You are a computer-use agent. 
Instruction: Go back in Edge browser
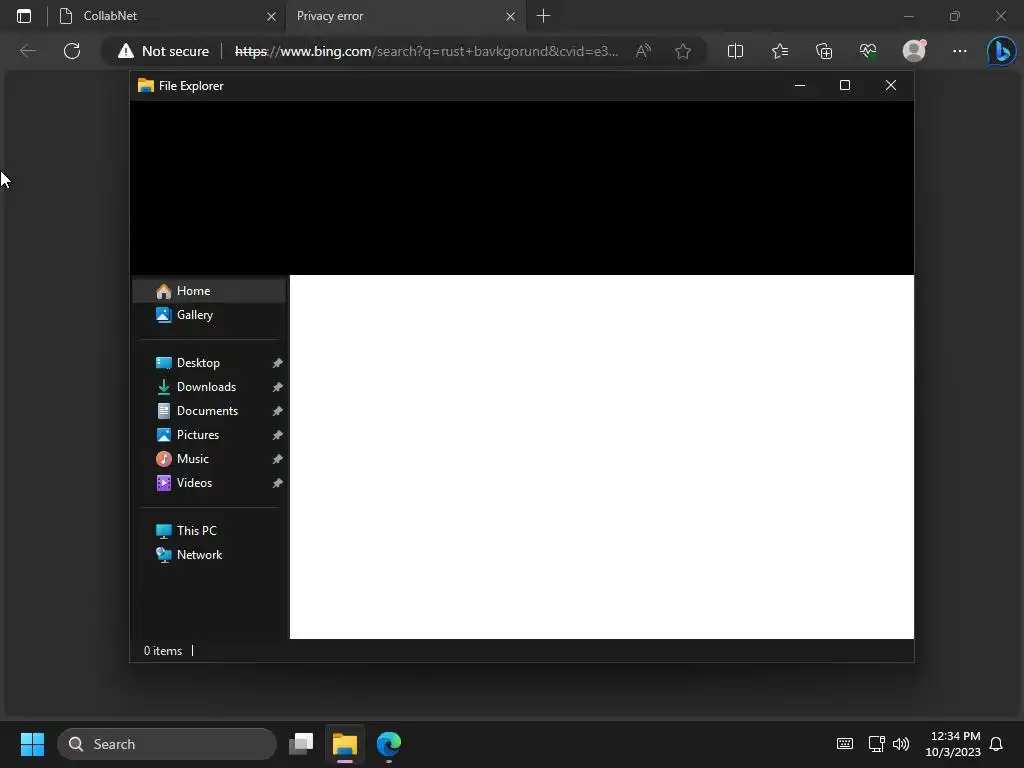coord(28,51)
